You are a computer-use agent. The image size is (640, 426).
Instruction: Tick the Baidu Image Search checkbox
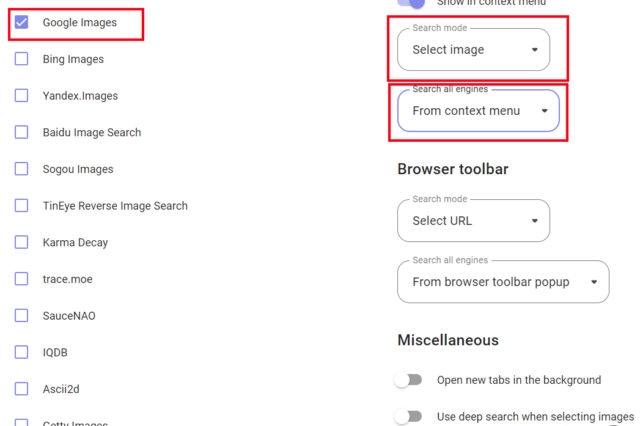point(22,132)
